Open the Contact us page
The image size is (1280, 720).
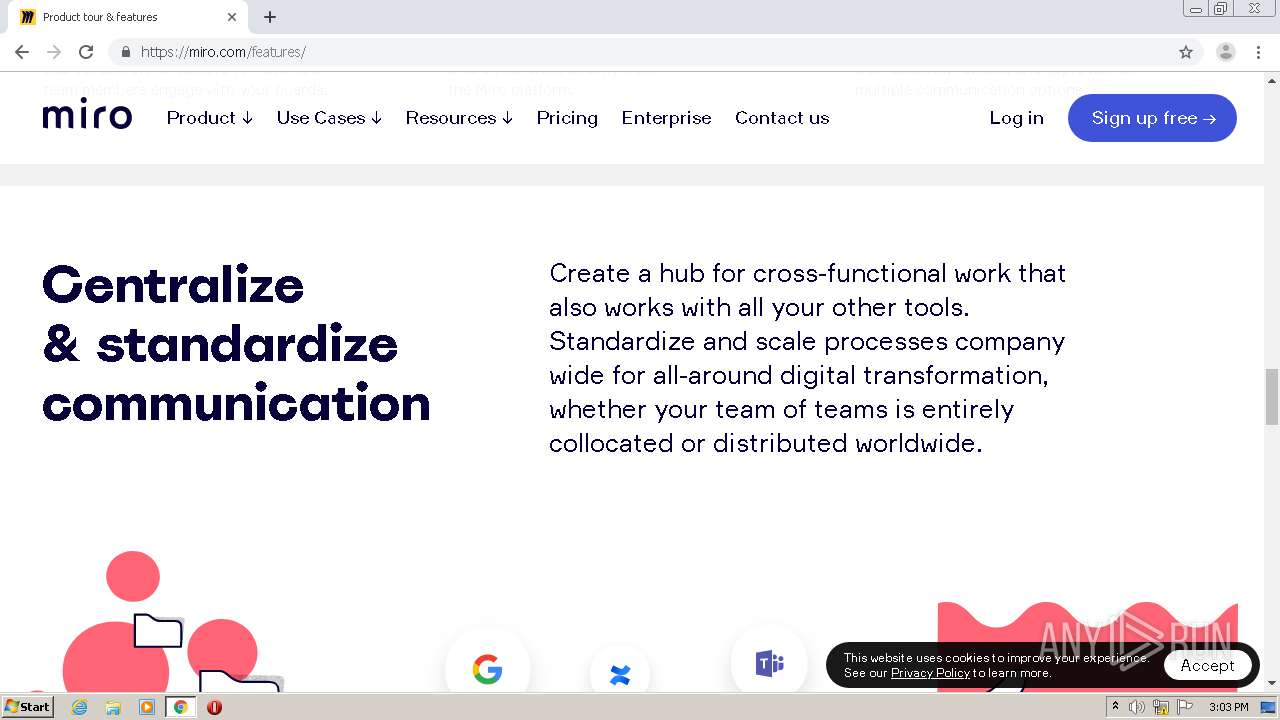(x=782, y=118)
